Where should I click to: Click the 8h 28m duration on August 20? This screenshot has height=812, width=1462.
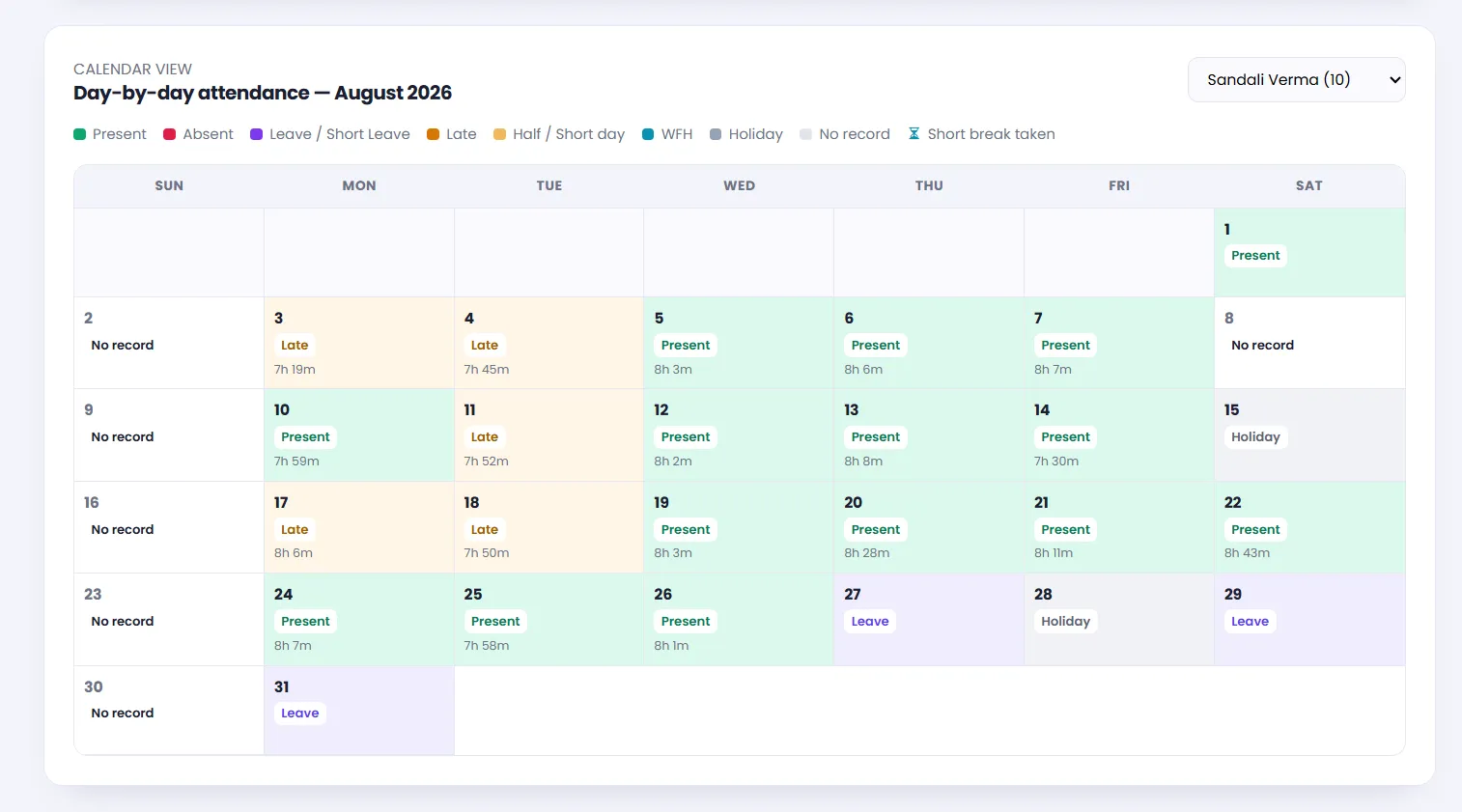(x=867, y=553)
